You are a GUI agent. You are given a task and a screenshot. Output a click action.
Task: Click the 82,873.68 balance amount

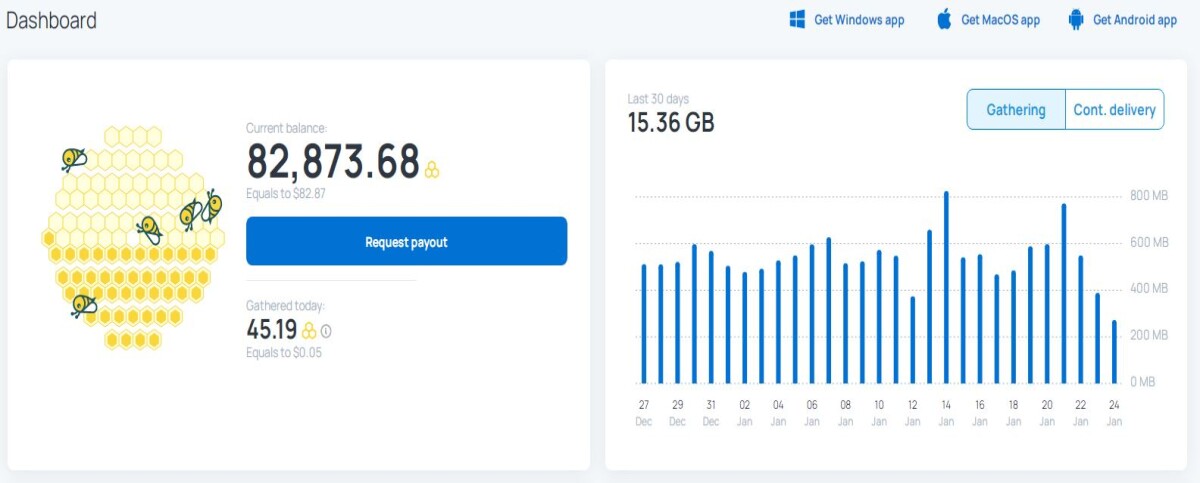[x=333, y=161]
